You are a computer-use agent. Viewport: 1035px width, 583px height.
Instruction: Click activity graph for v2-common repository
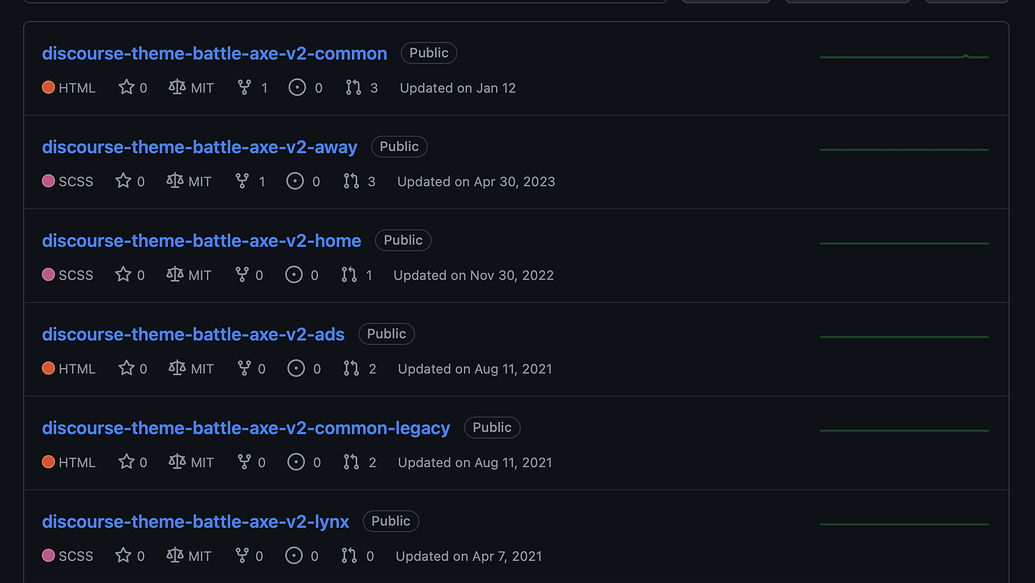[x=904, y=57]
